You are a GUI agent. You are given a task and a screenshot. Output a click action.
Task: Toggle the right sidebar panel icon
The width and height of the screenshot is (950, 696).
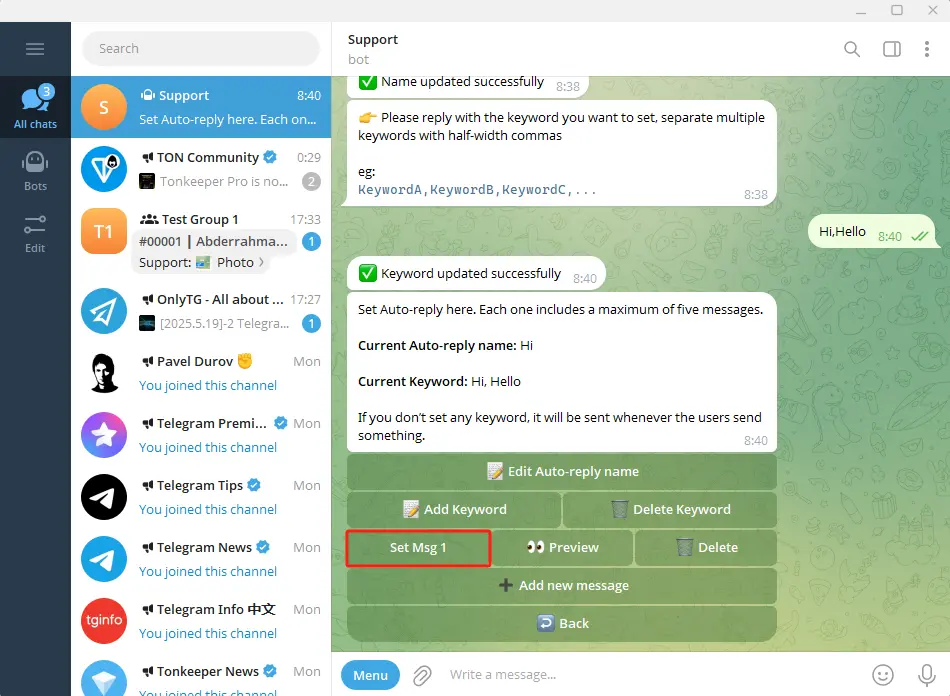[891, 49]
